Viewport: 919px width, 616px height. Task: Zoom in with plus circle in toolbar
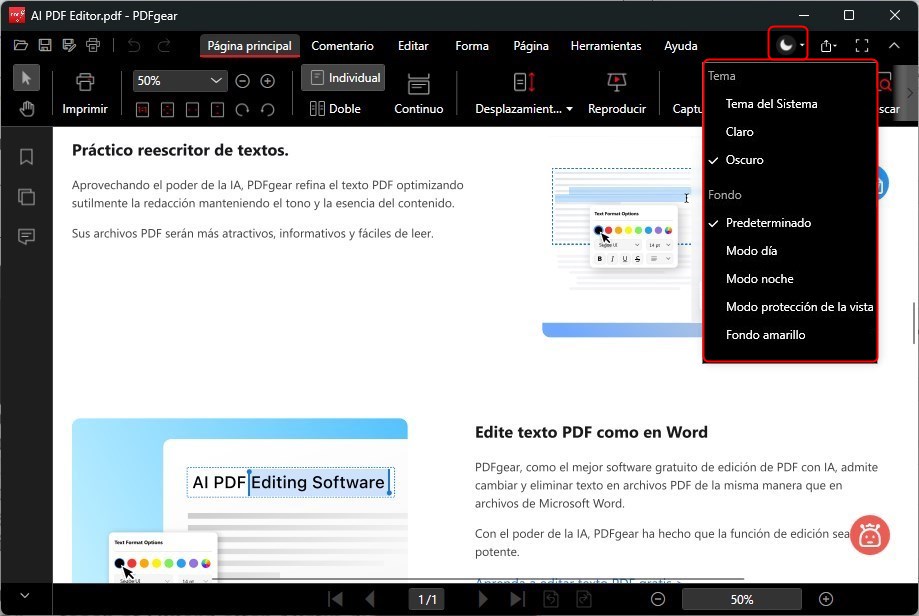point(267,81)
